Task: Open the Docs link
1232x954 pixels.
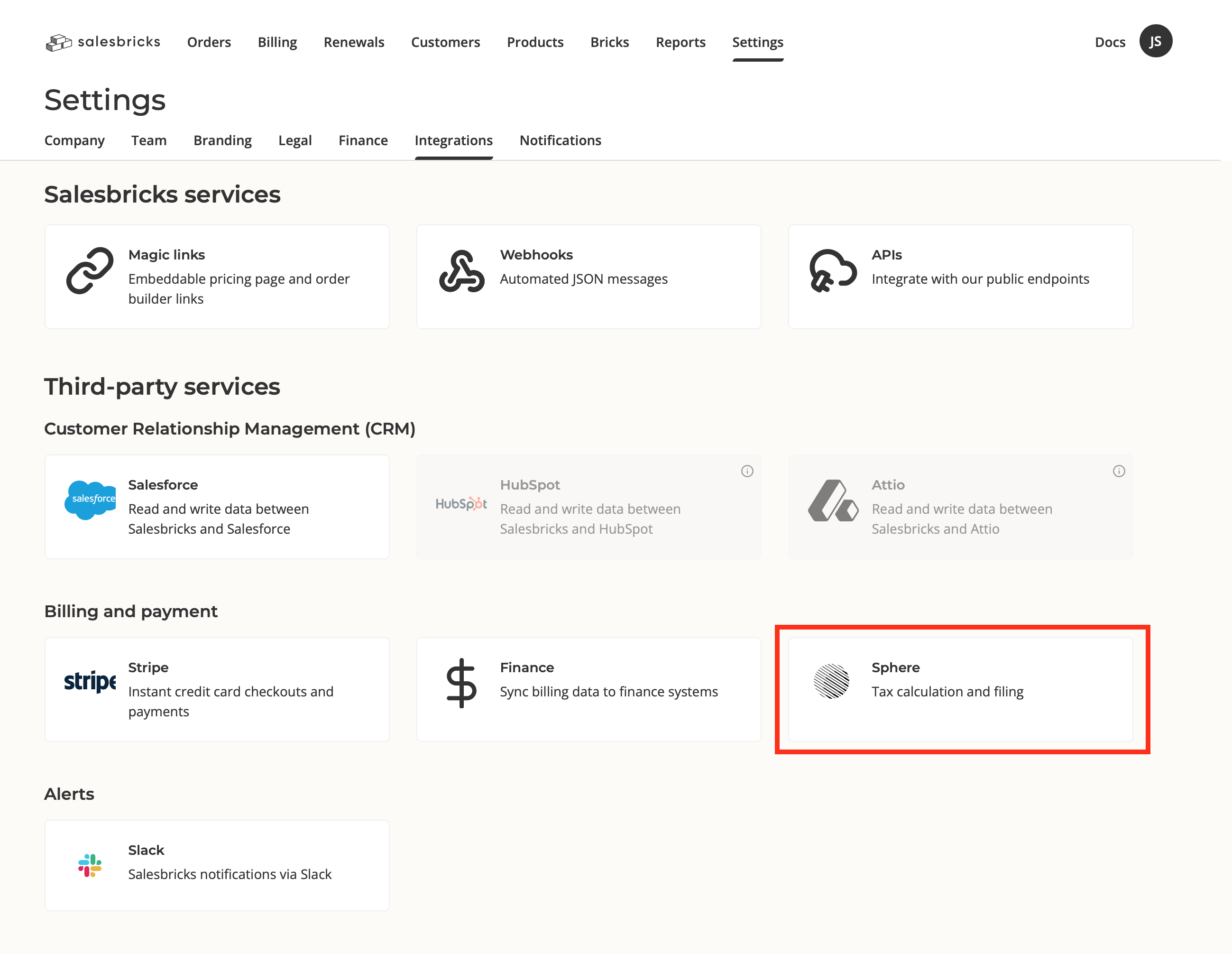Action: pos(1109,42)
